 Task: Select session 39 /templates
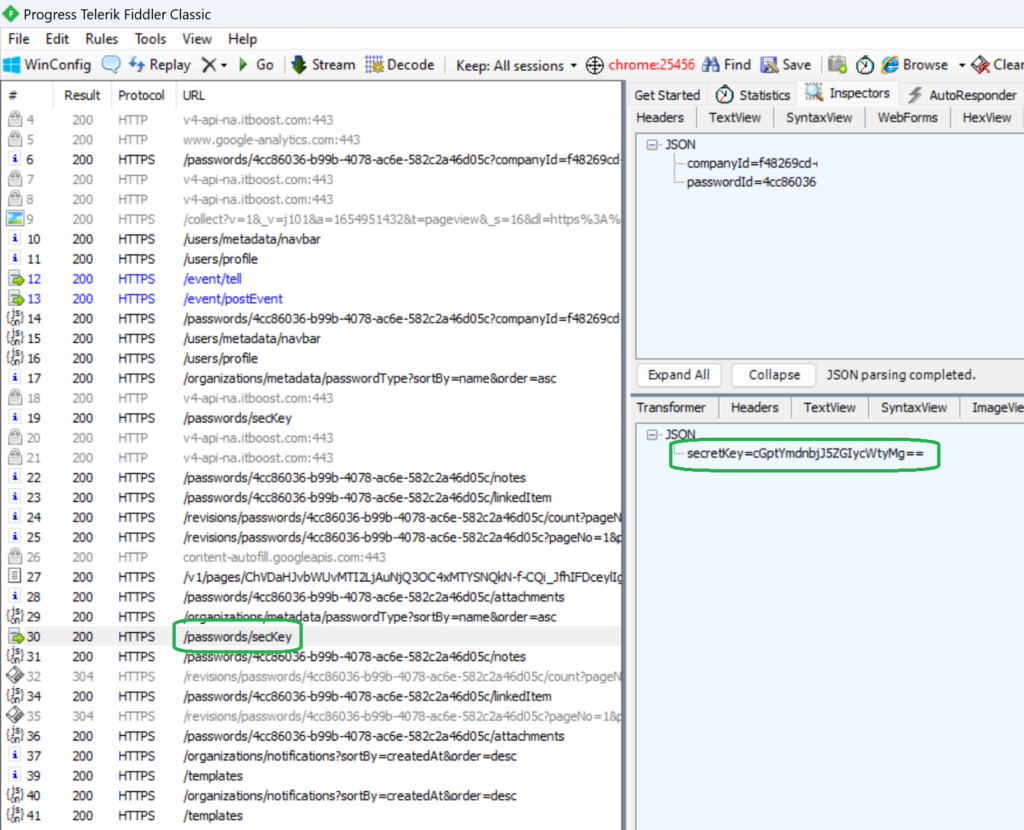[312, 776]
